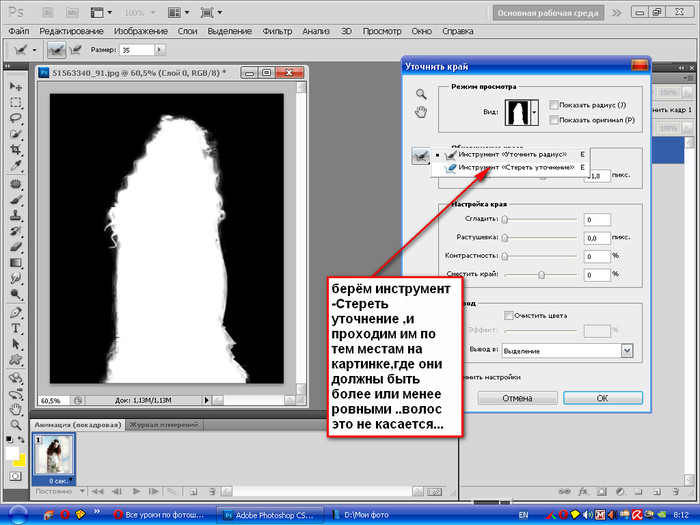
Task: Select the Custom Shape tool
Action: tap(16, 360)
